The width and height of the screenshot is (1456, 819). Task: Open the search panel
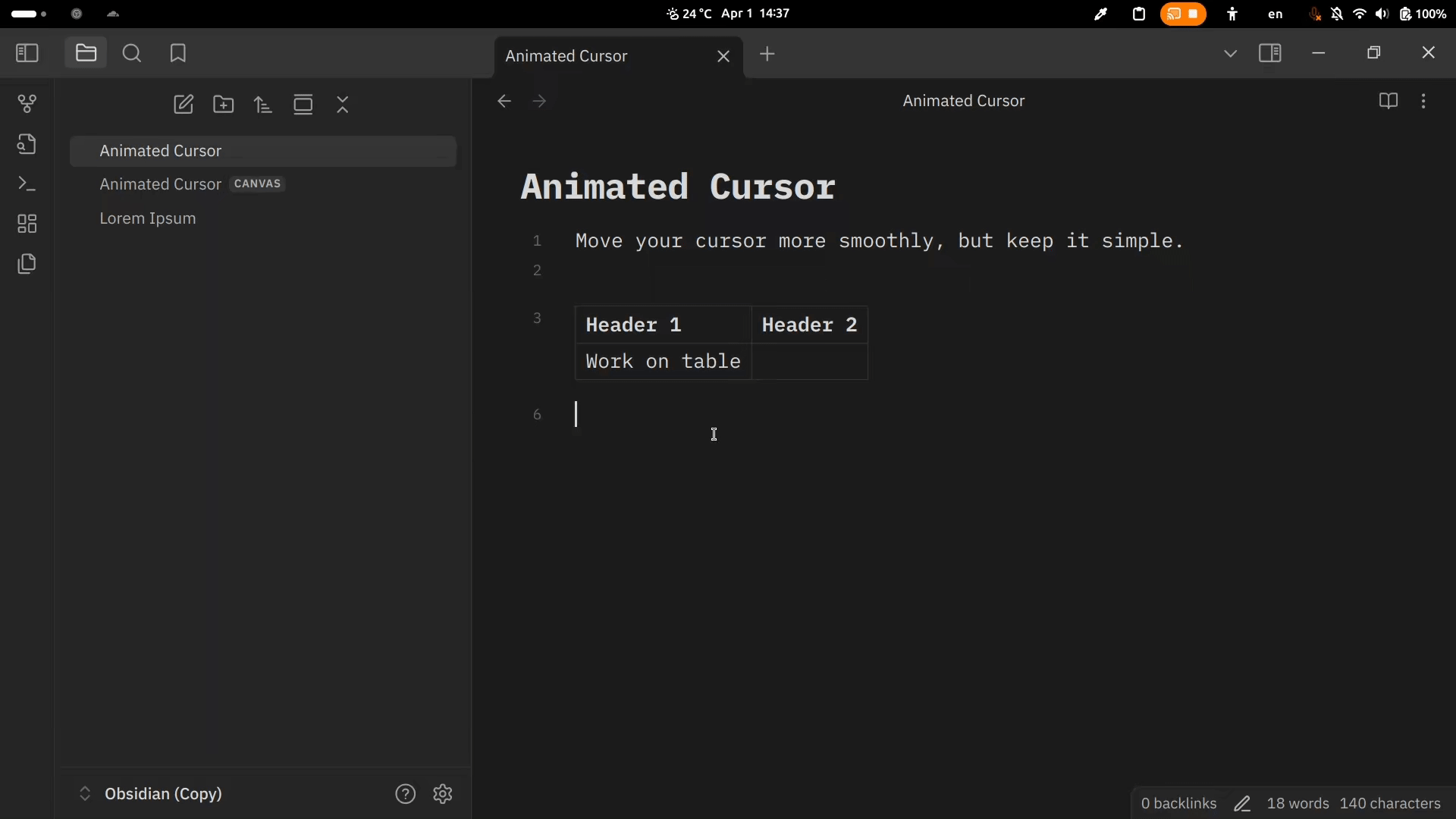(x=132, y=53)
